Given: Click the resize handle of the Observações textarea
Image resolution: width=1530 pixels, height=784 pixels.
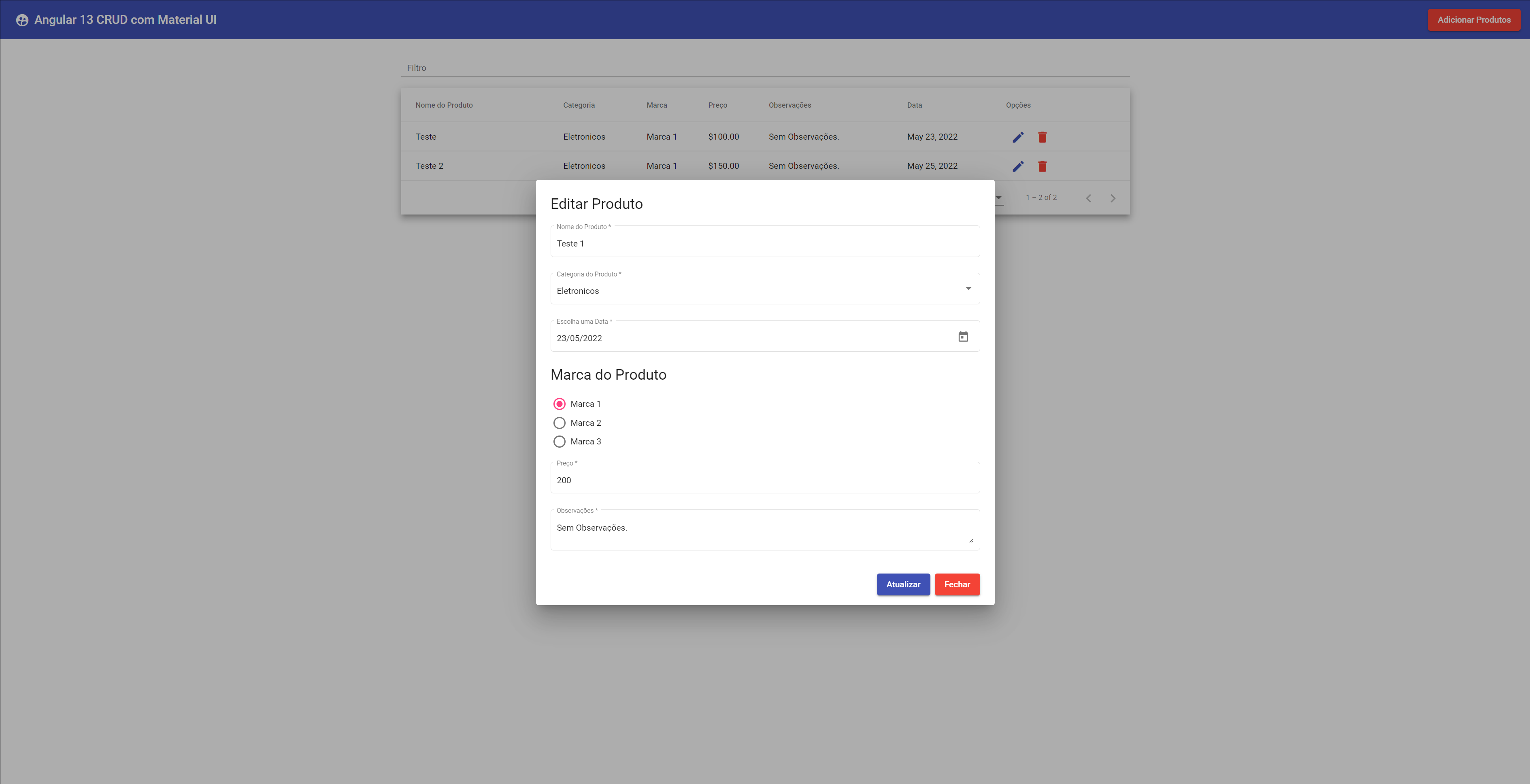Looking at the screenshot, I should (971, 540).
